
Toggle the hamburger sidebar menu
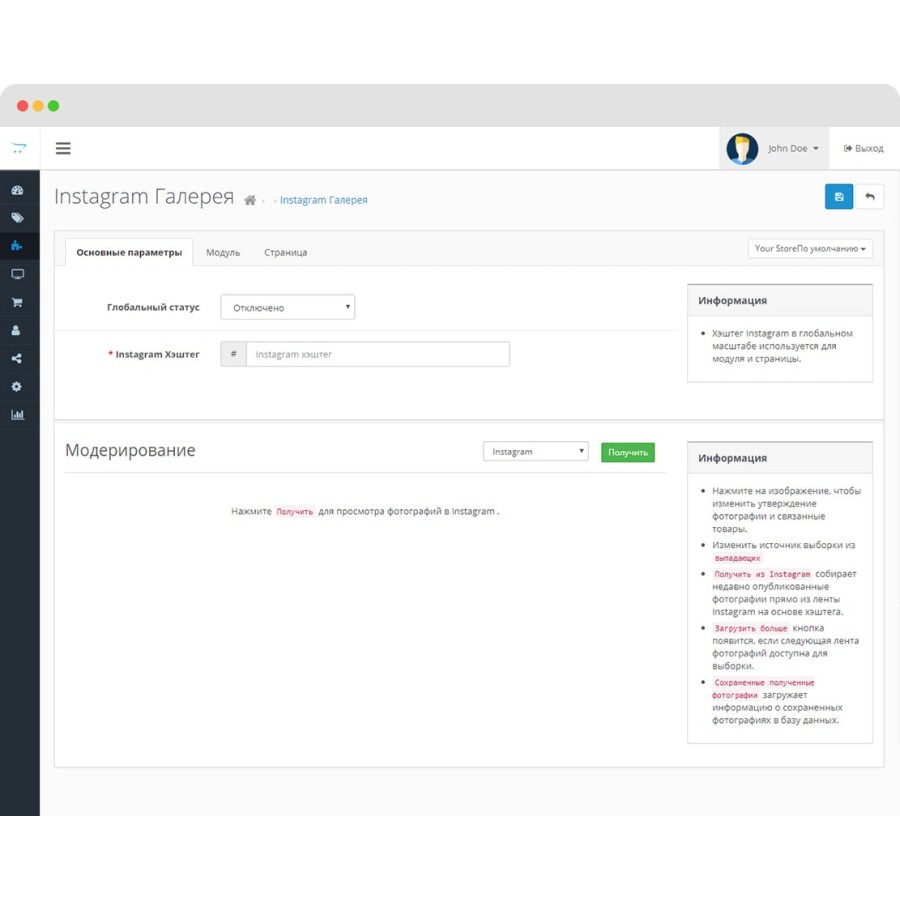coord(63,148)
